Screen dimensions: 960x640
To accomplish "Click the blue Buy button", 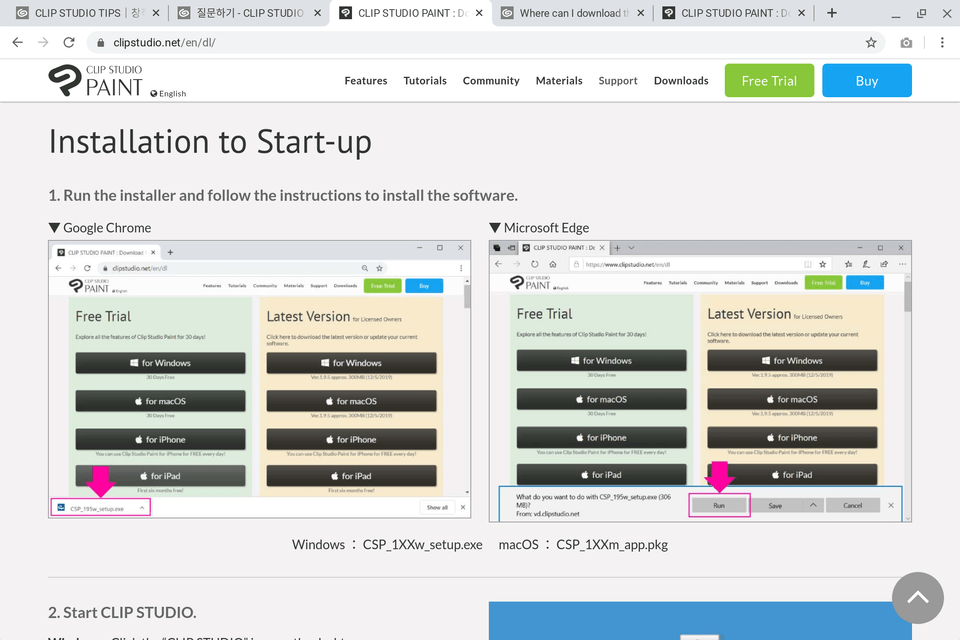I will click(x=867, y=80).
